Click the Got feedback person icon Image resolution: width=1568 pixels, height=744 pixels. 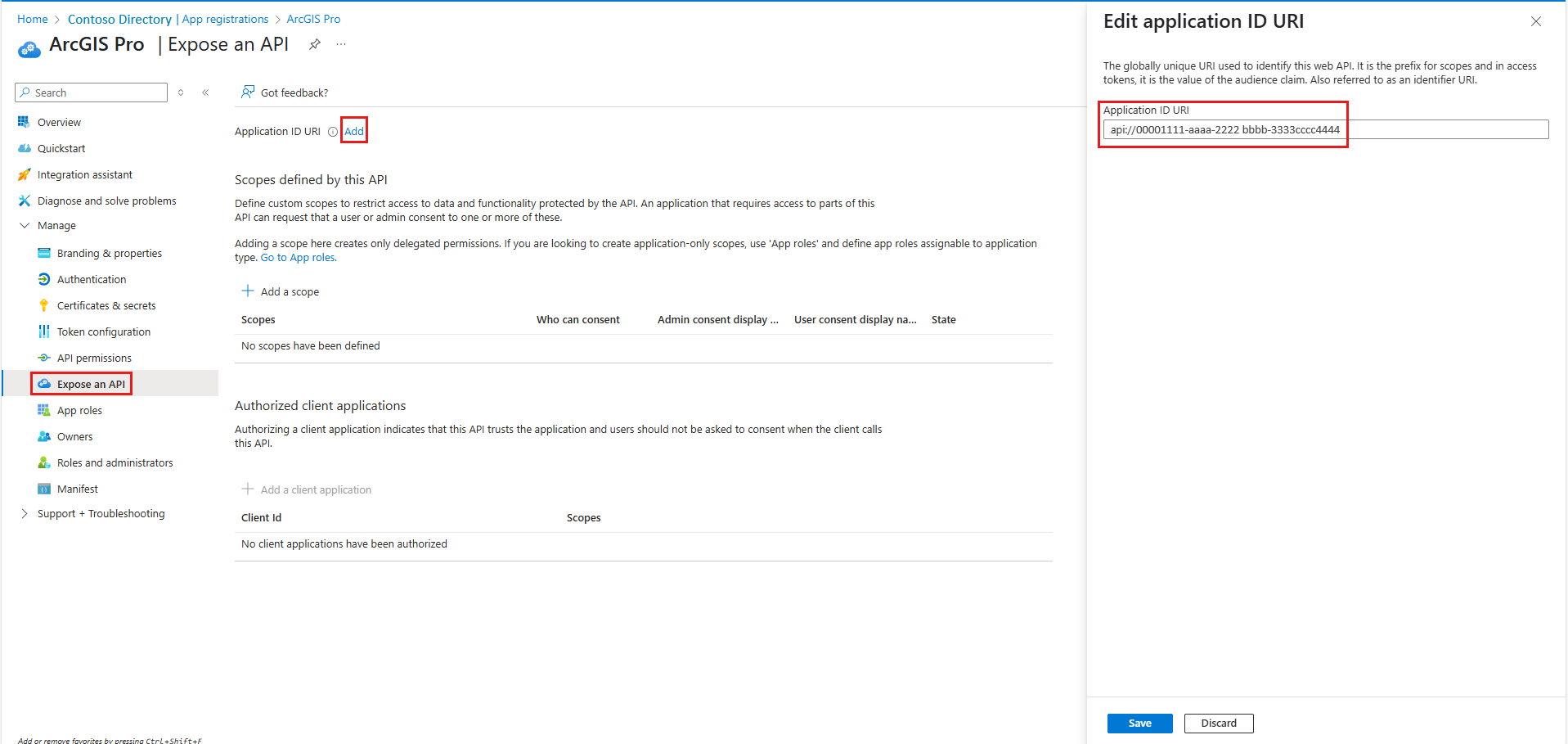247,92
